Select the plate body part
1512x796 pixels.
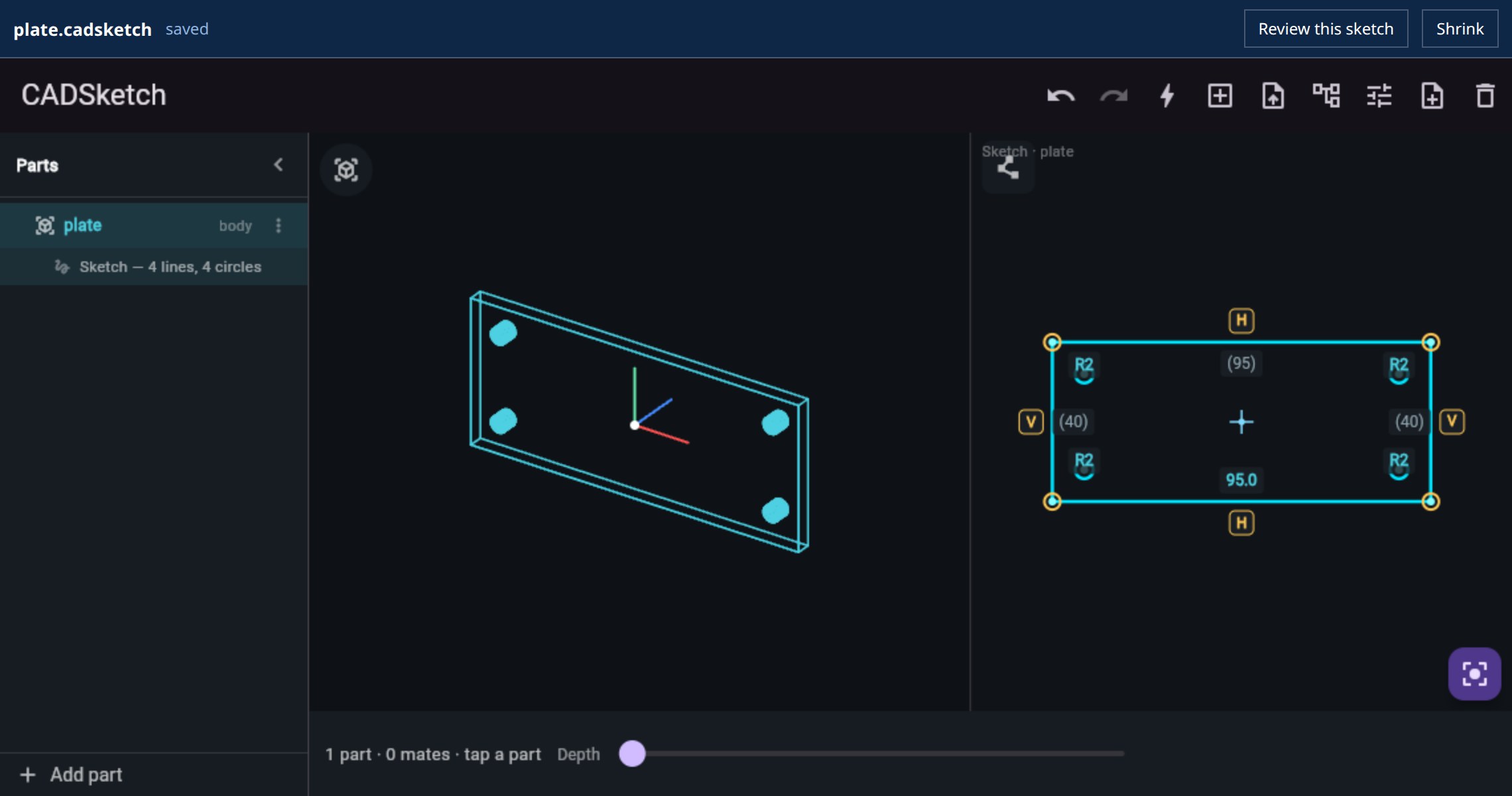154,226
